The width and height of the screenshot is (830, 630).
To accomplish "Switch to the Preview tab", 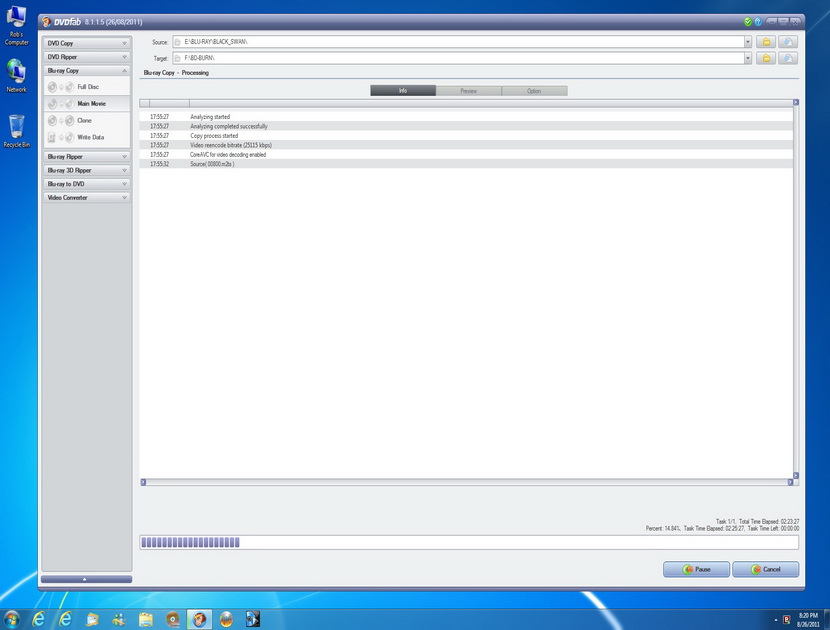I will (468, 91).
